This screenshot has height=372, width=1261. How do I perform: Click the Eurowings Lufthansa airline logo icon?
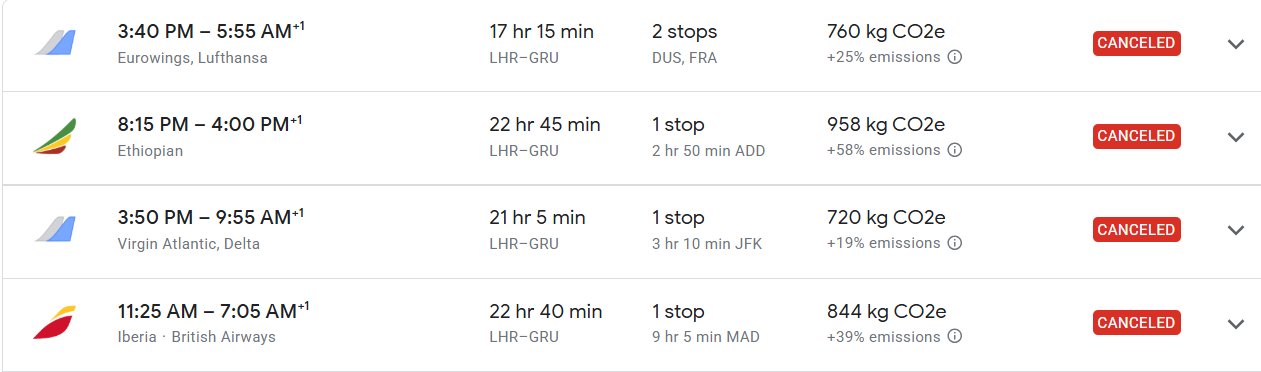coord(54,43)
